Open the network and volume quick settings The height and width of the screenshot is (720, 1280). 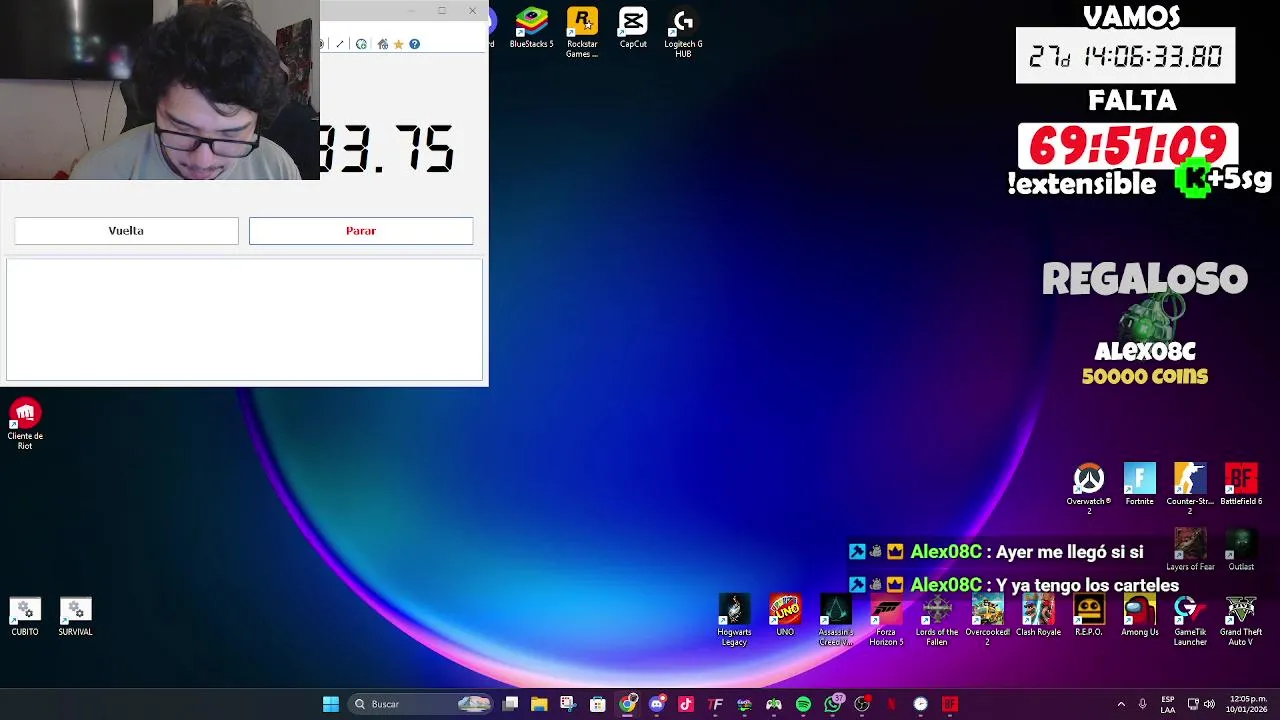1201,704
